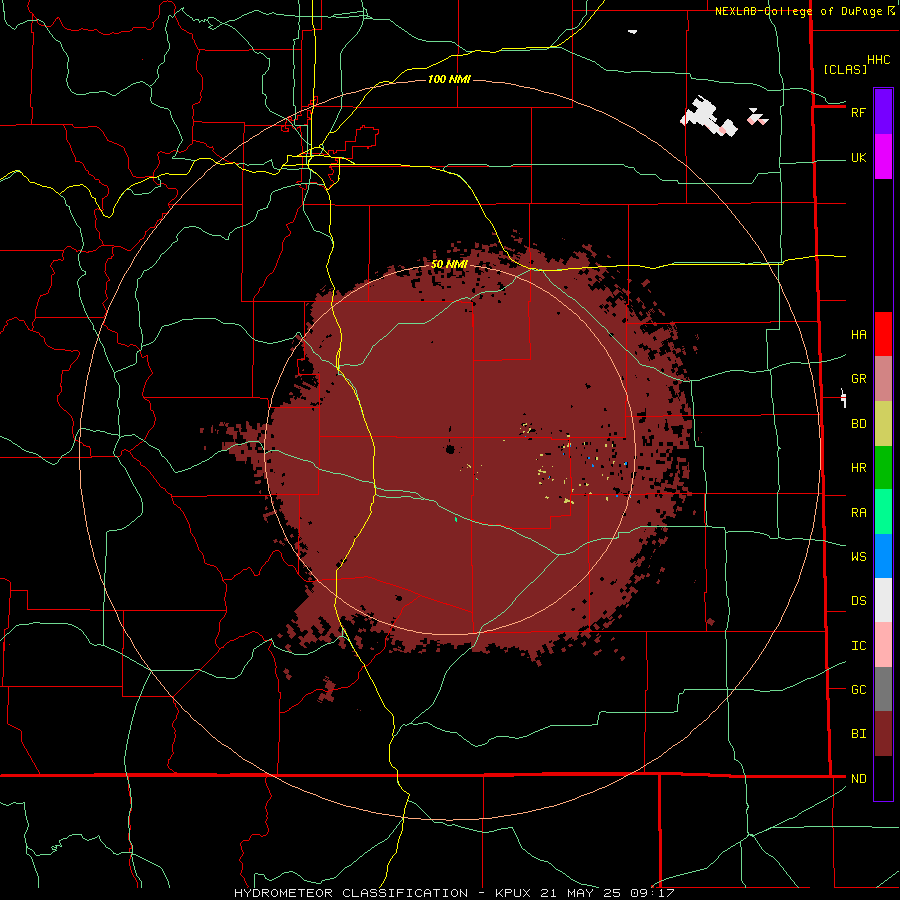
Task: Click the 'NEXLAB-College of DuPage' credit text
Action: [800, 11]
